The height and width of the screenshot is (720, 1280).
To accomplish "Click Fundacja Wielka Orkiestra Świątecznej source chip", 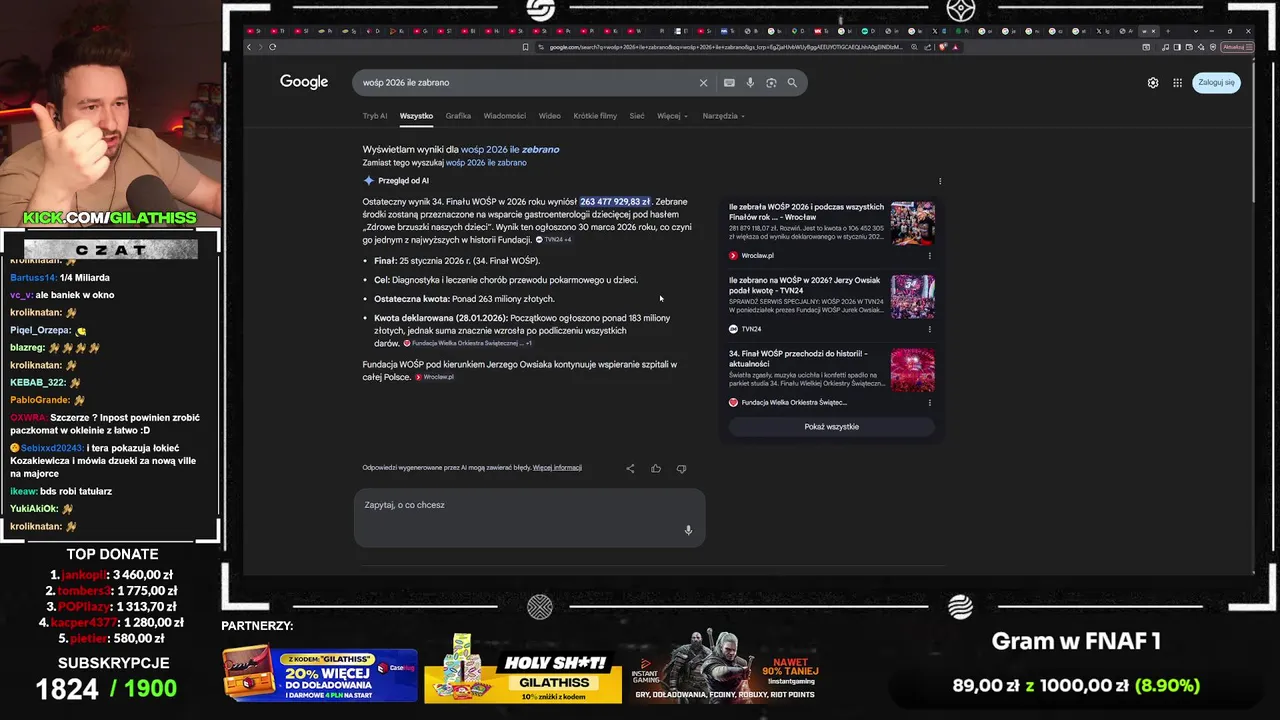I will click(467, 343).
